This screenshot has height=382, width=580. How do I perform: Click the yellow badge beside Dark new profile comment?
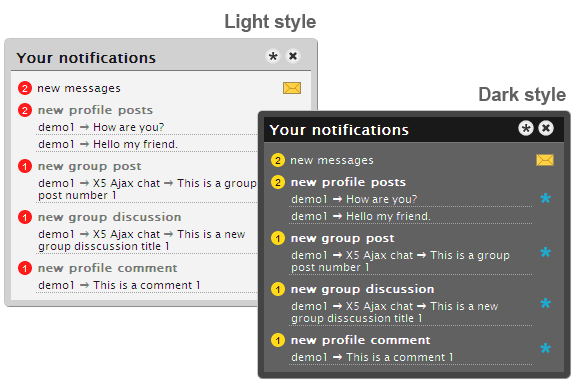pyautogui.click(x=278, y=340)
